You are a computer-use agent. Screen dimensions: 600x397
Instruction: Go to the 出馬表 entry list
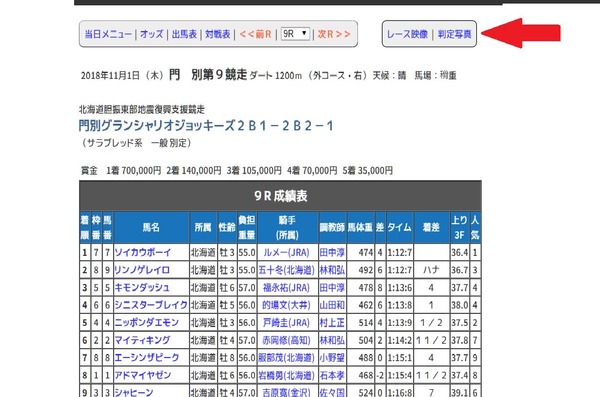coord(184,34)
